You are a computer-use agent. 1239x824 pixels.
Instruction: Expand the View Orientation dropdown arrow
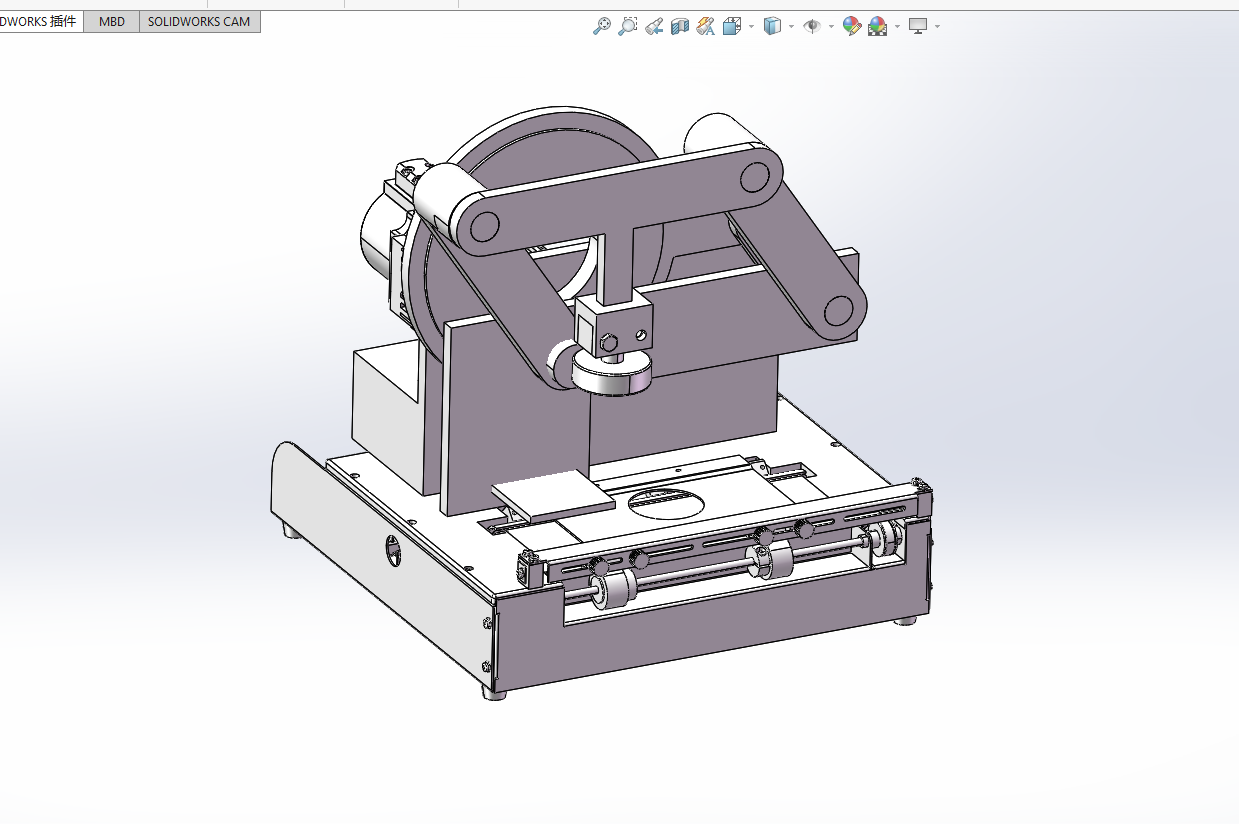click(751, 27)
